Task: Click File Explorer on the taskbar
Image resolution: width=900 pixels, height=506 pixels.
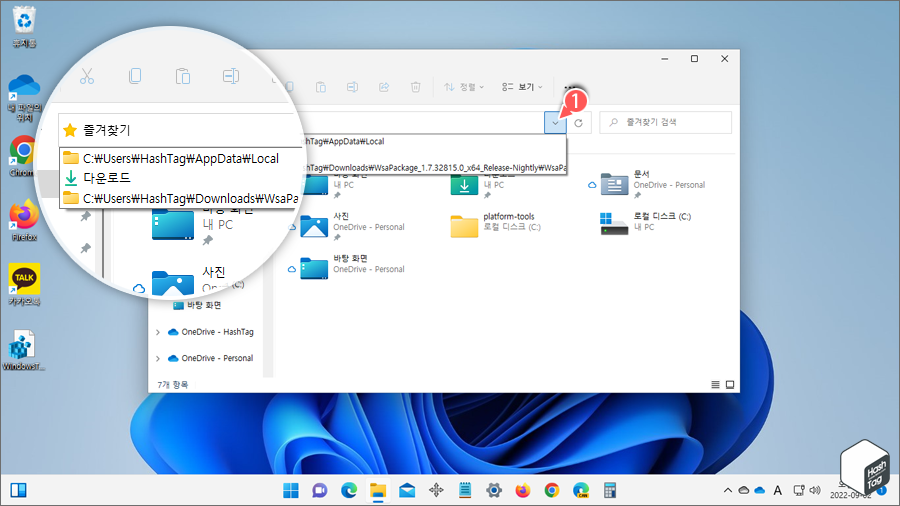Action: pos(378,491)
